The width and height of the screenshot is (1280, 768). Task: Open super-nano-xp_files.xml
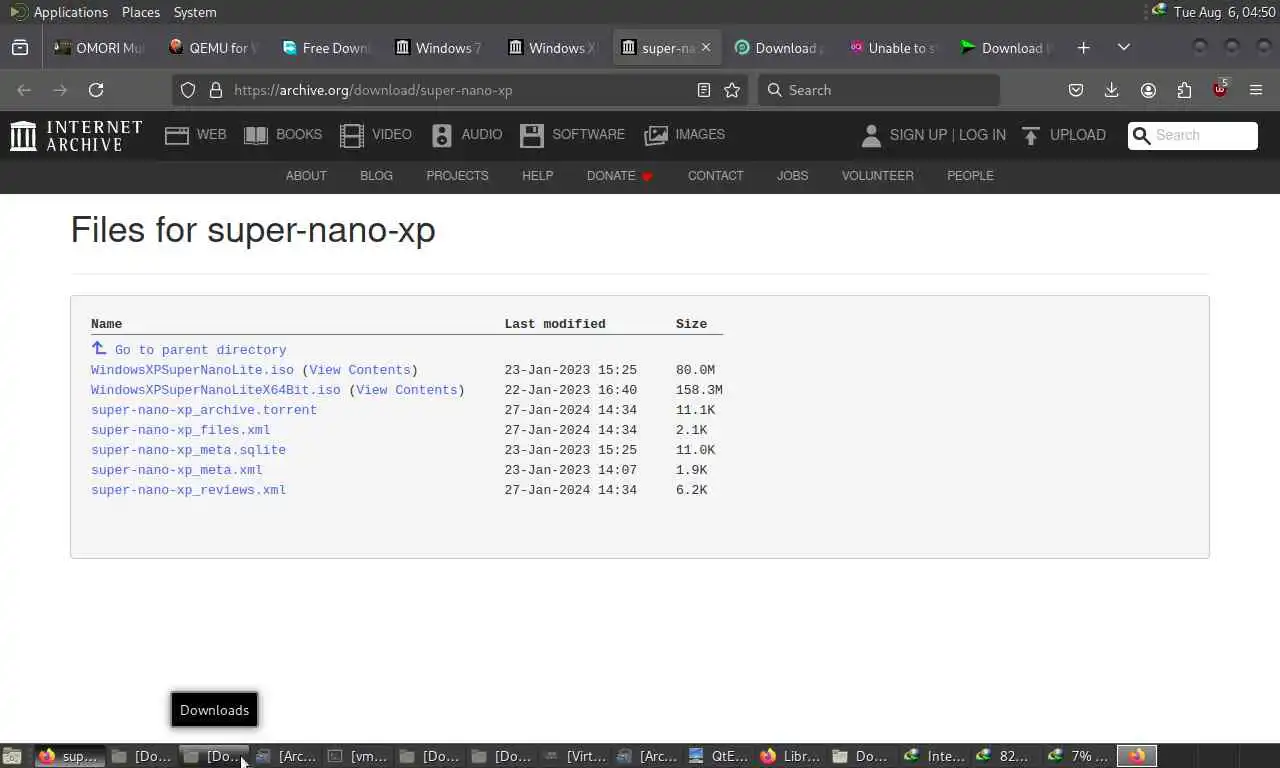180,430
